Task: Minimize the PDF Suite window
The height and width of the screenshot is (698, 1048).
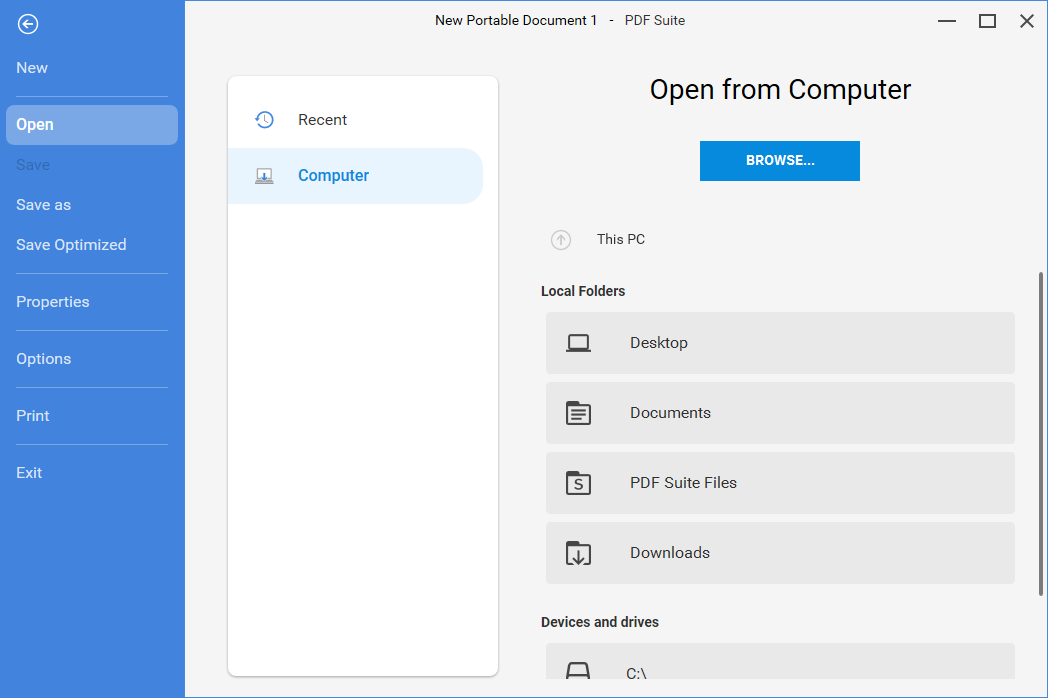Action: [946, 21]
